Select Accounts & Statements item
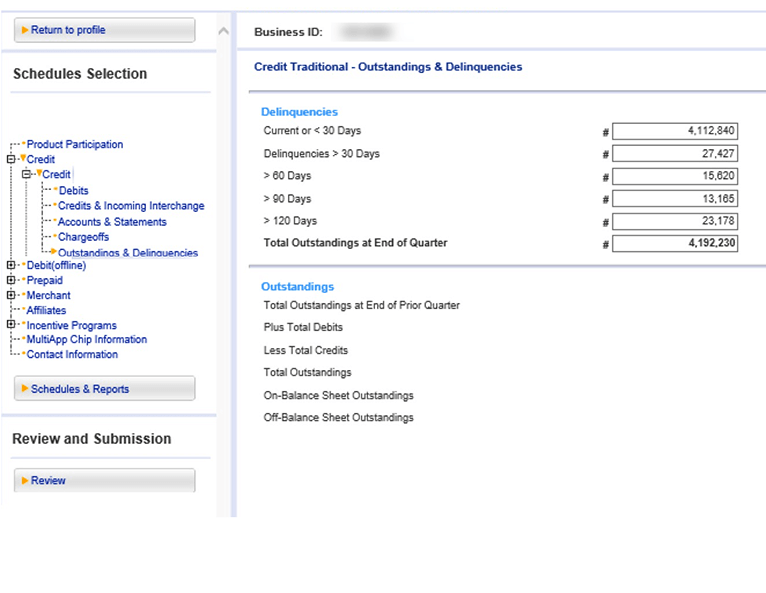Image resolution: width=766 pixels, height=593 pixels. click(112, 222)
